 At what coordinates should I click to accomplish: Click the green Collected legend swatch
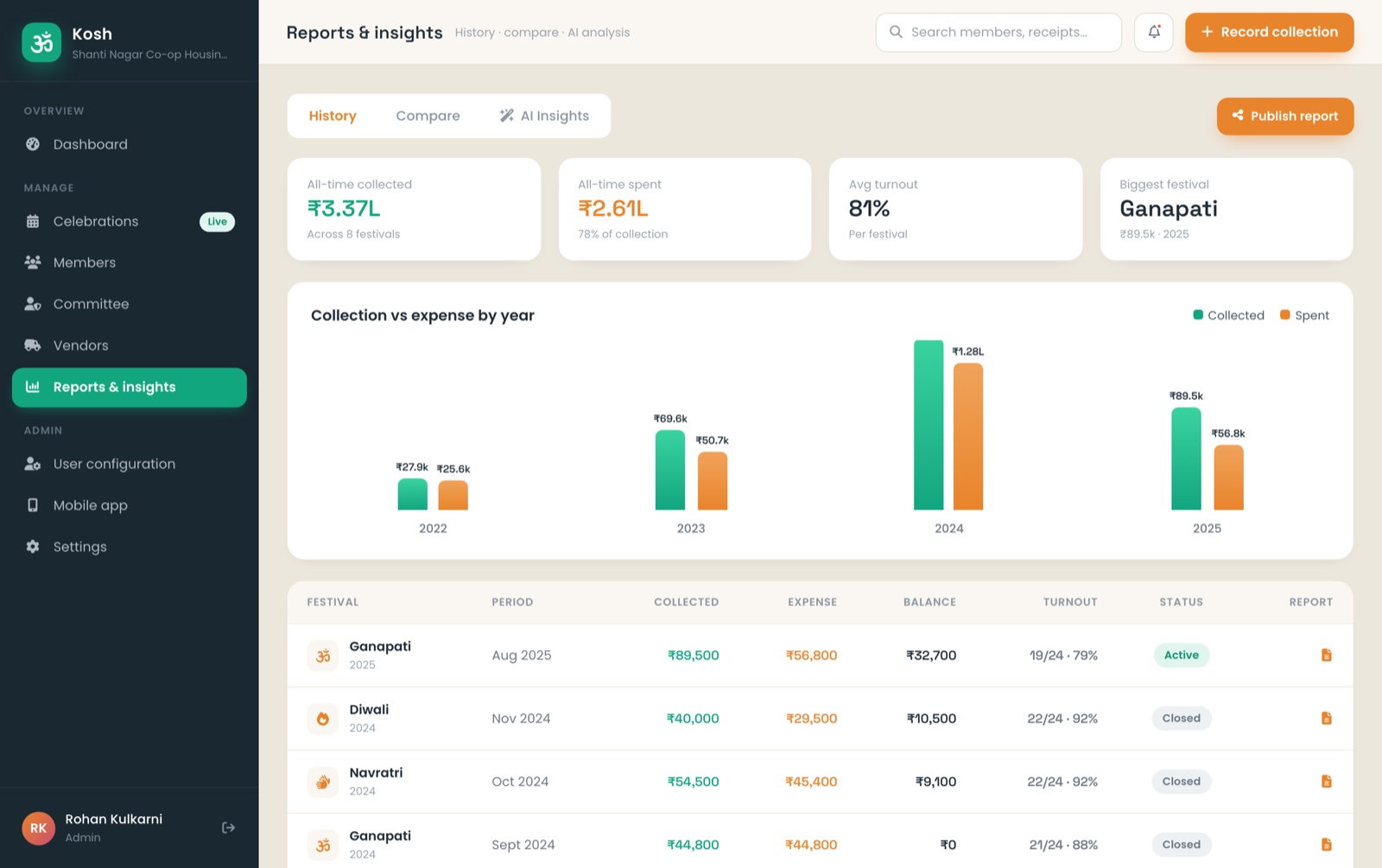coord(1198,315)
